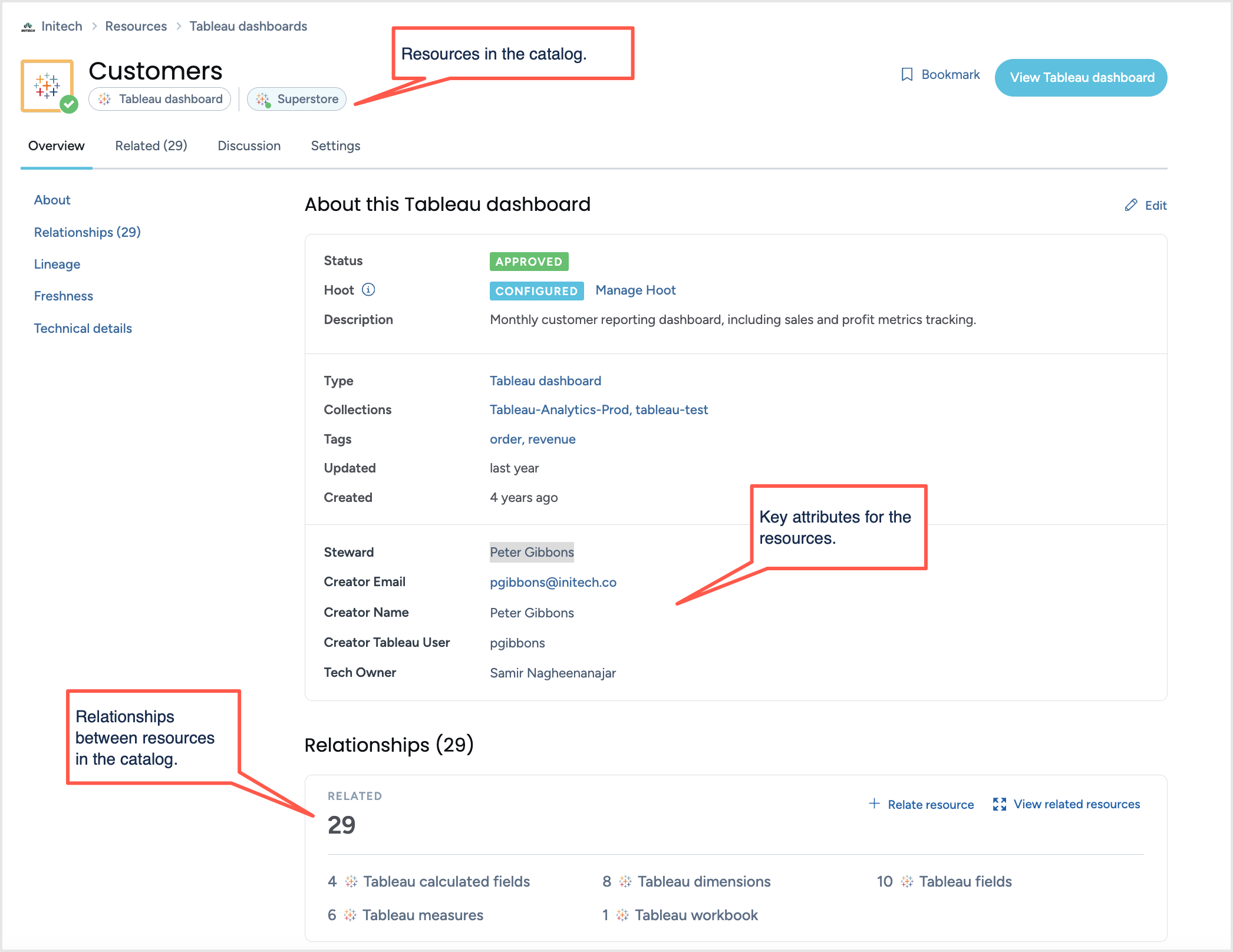The width and height of the screenshot is (1233, 952).
Task: Click the Relate resource link
Action: pos(931,805)
